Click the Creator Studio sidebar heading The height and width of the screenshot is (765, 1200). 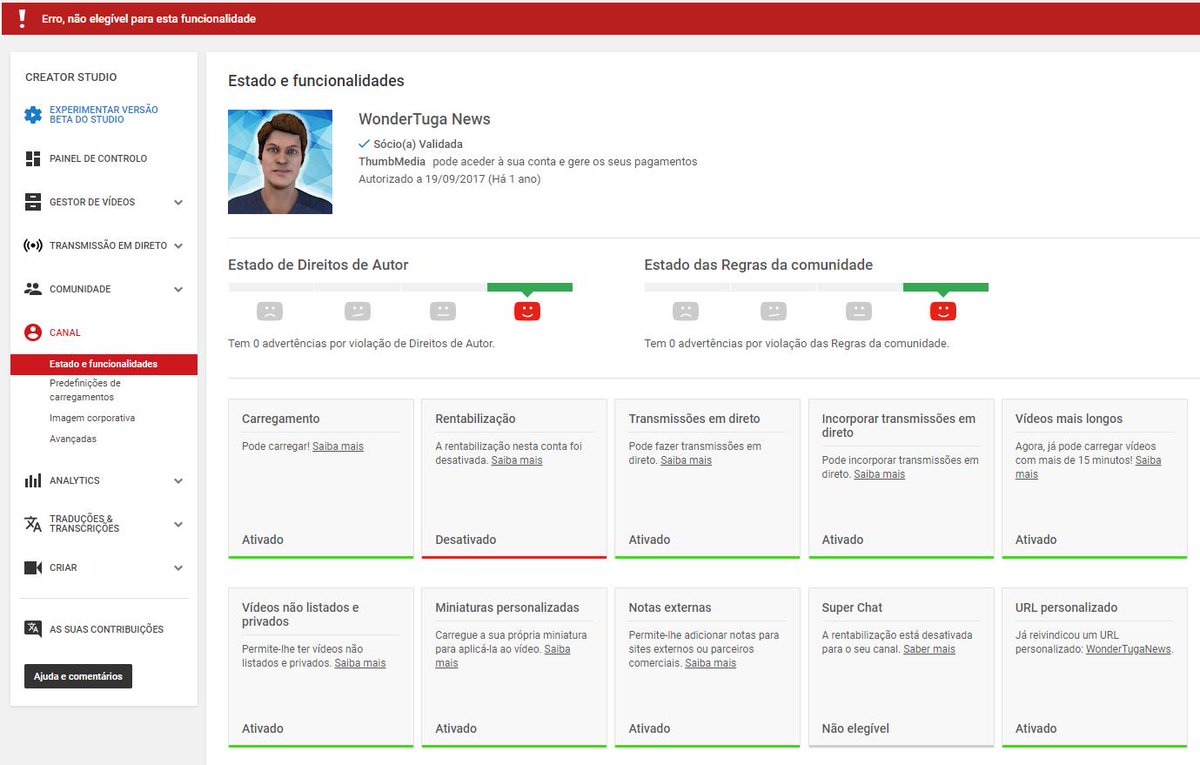[x=71, y=77]
